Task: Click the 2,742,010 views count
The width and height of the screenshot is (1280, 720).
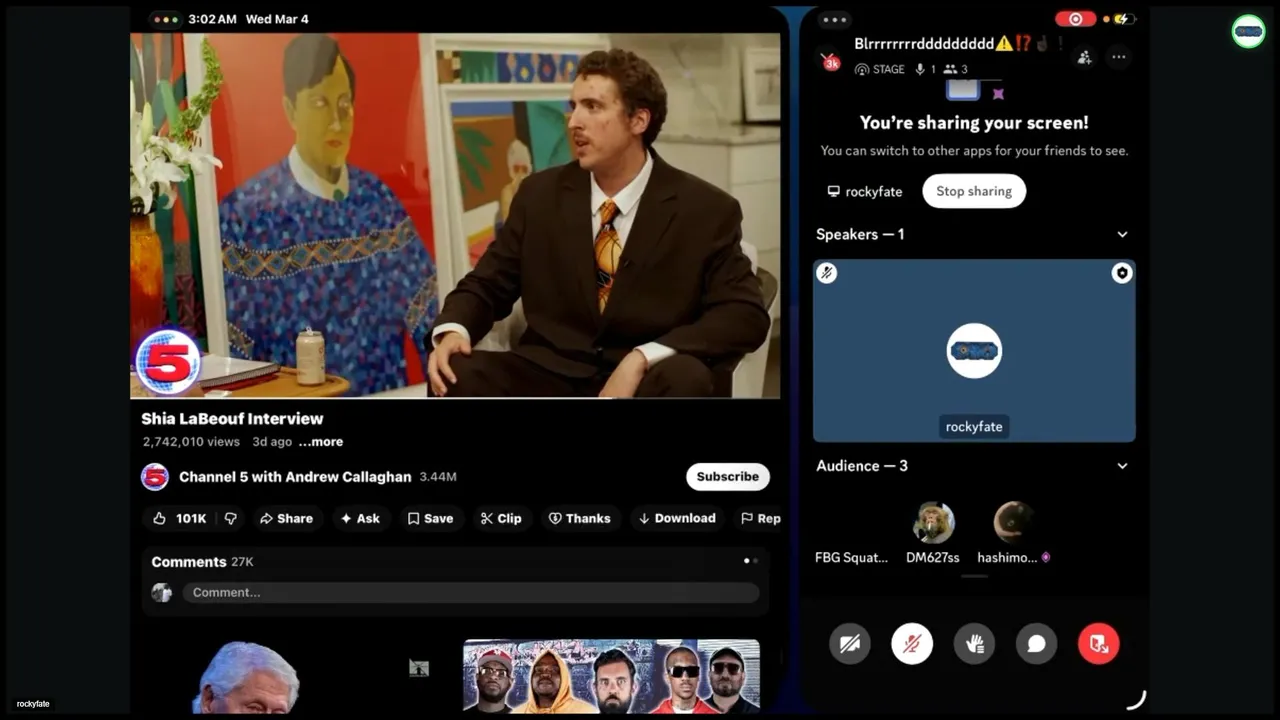Action: 191,441
